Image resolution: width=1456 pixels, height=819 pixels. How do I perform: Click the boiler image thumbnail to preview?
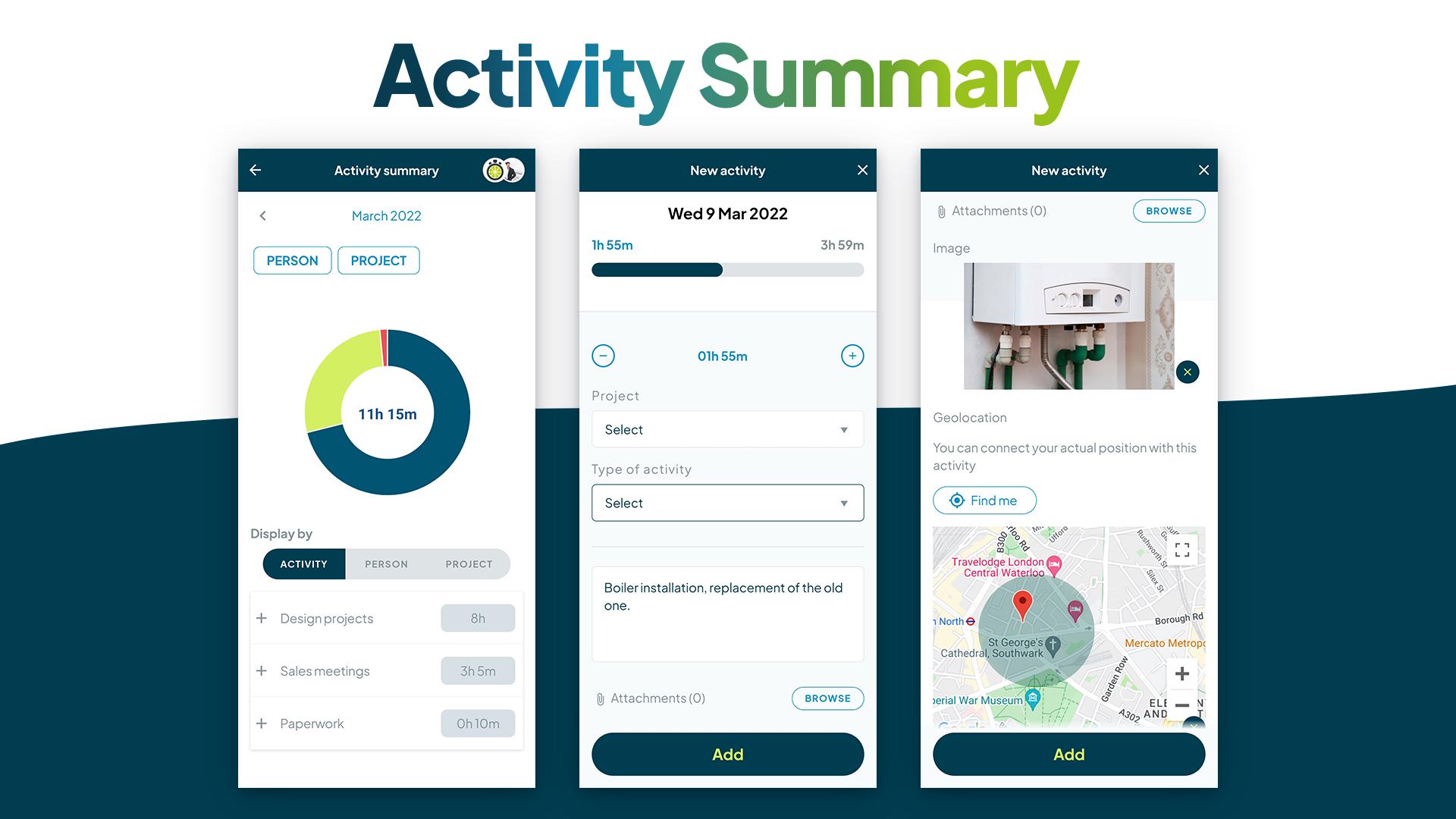pos(1067,324)
